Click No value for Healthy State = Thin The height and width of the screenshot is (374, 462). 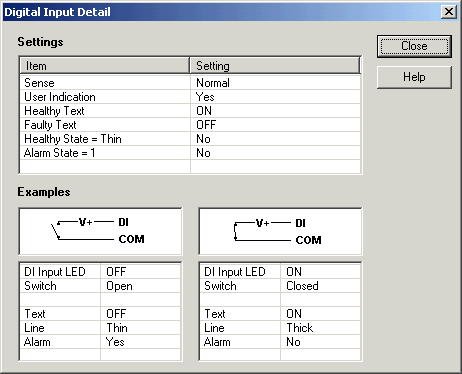coord(203,139)
